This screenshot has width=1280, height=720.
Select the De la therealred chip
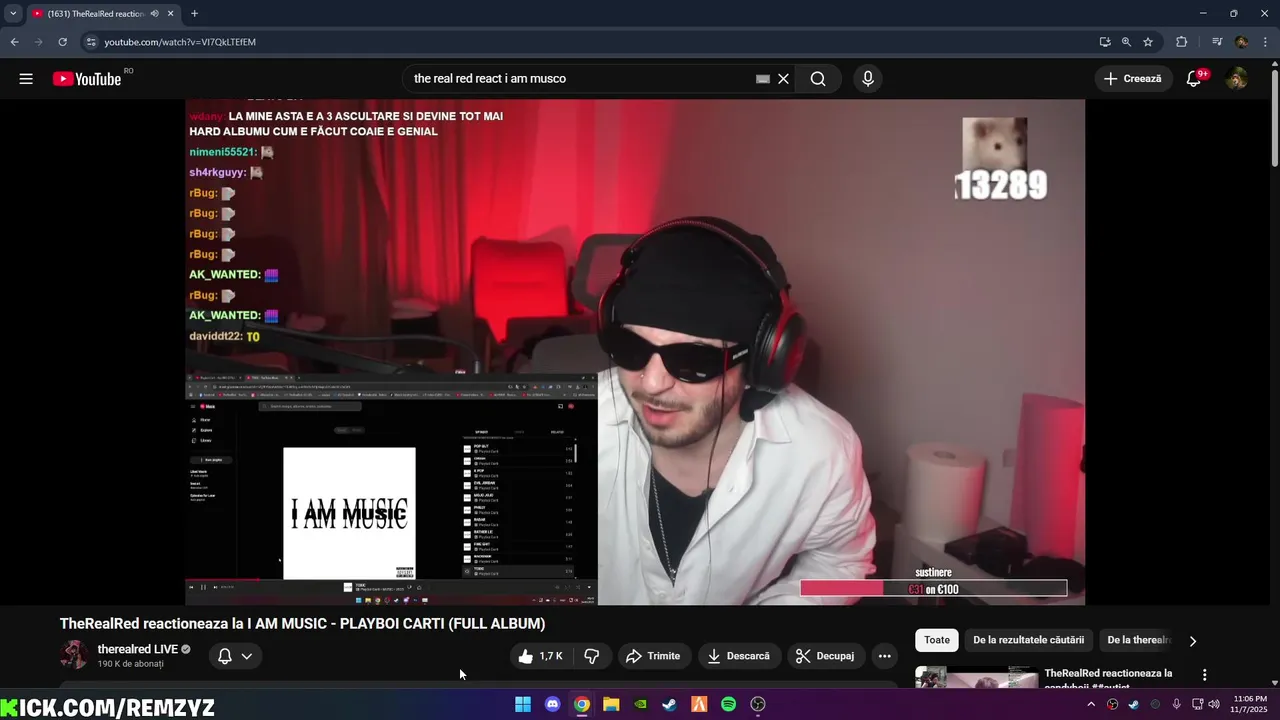click(x=1138, y=640)
